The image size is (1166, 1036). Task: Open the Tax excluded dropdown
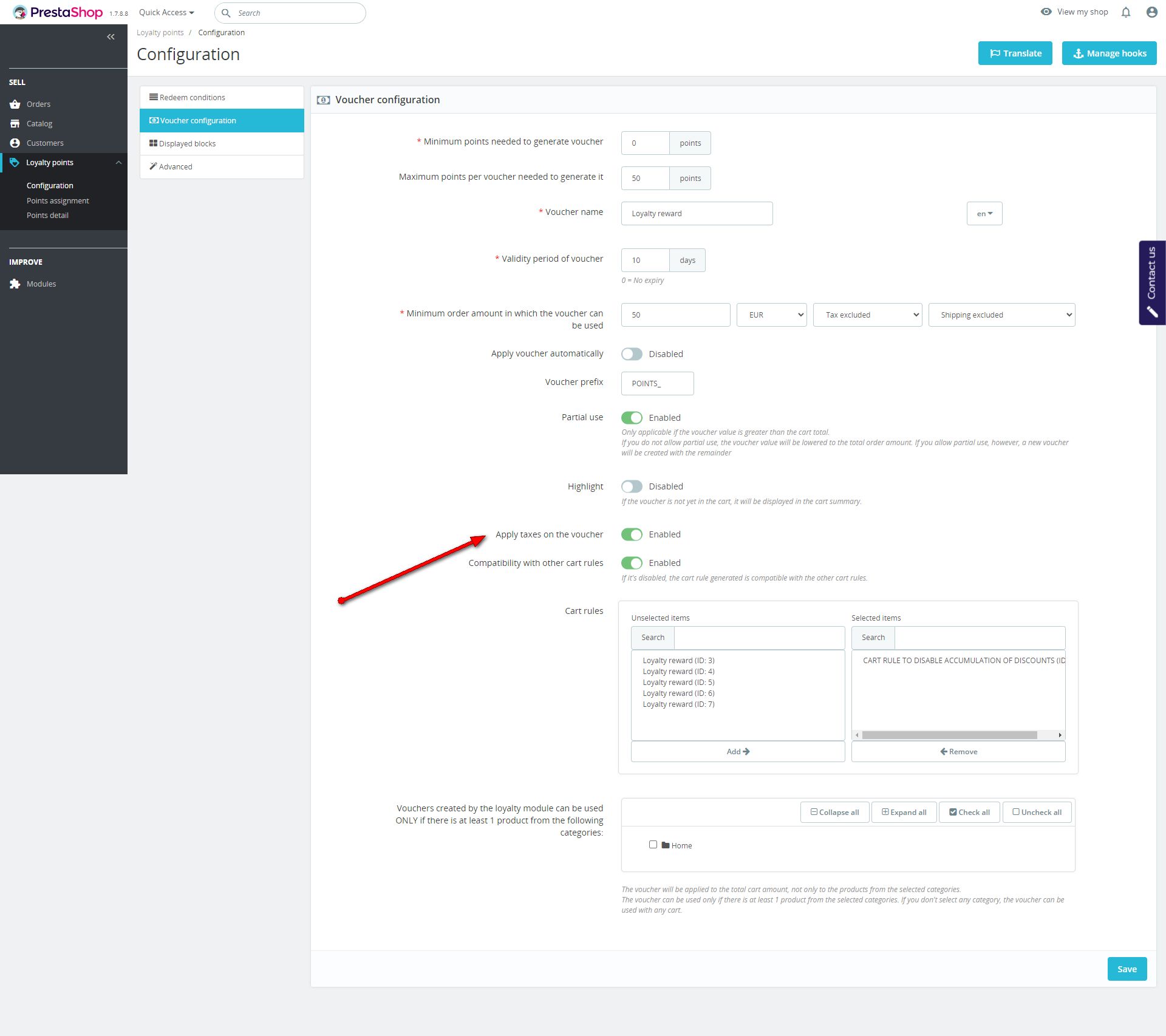click(x=867, y=315)
